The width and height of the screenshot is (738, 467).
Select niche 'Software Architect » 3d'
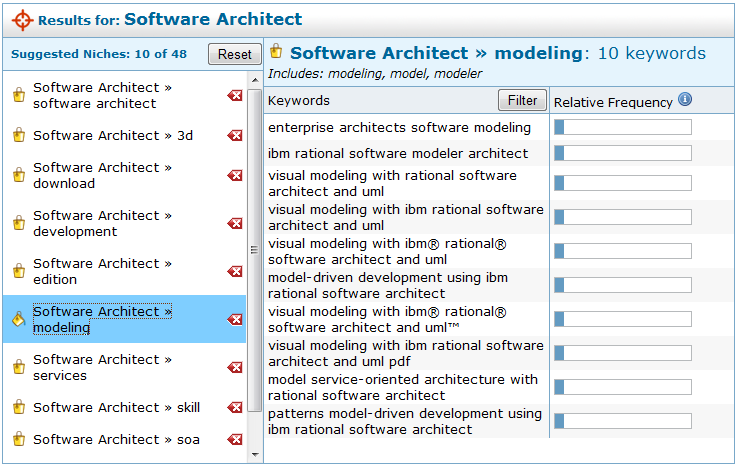(113, 136)
